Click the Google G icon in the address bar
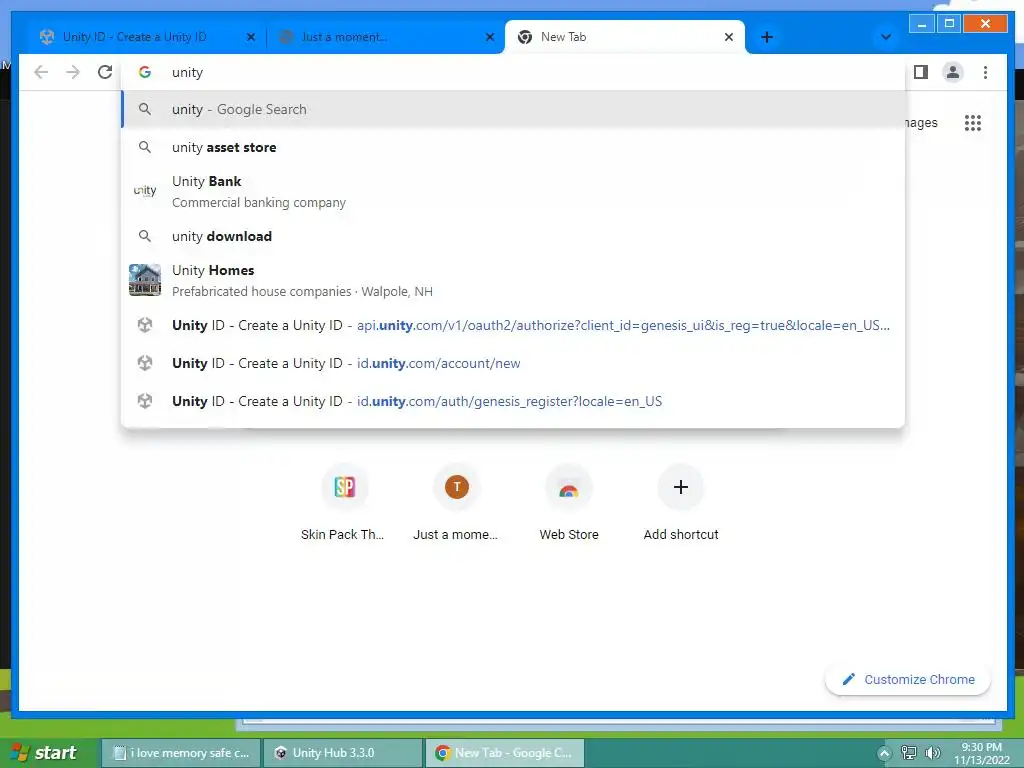1024x768 pixels. (145, 72)
